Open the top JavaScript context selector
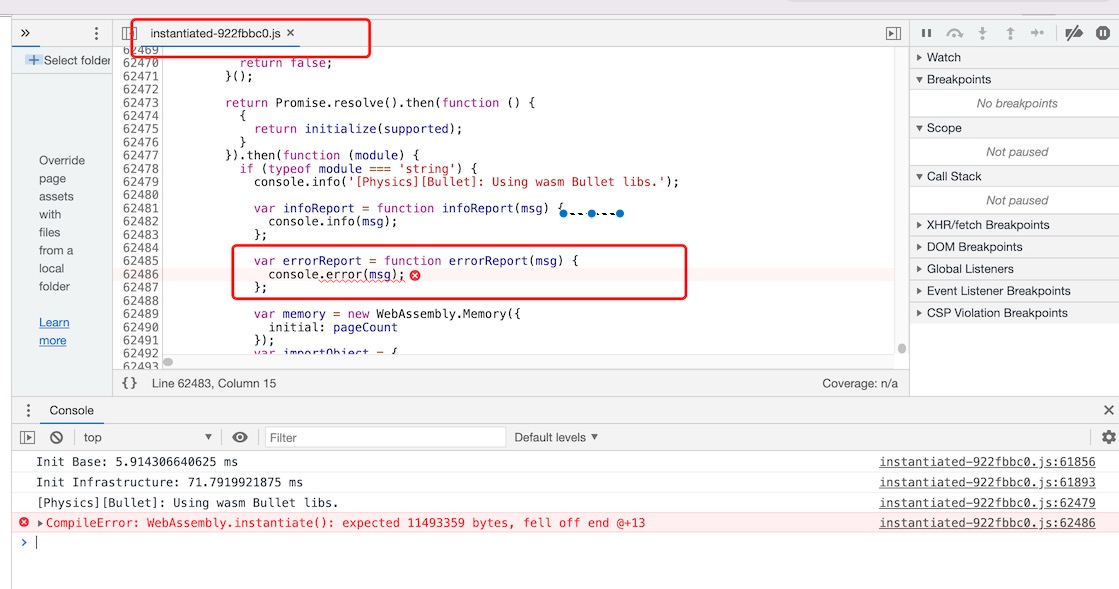1119x589 pixels. [147, 437]
